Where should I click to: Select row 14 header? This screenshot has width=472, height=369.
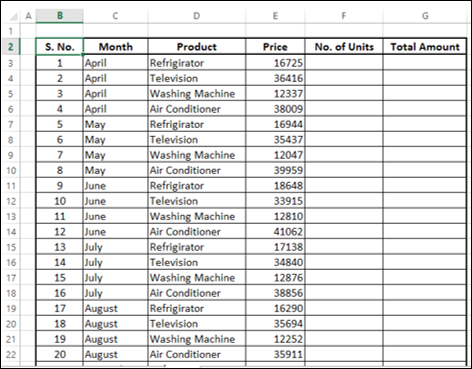click(10, 232)
